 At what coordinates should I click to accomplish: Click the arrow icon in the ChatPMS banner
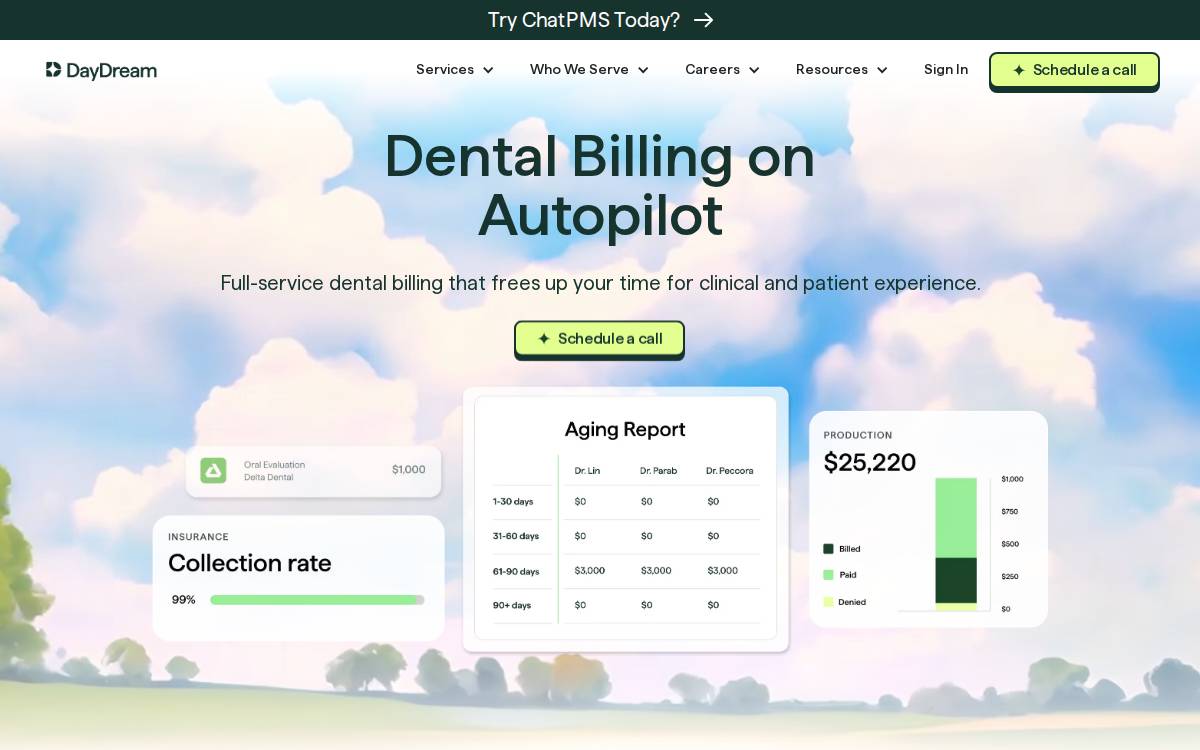(x=704, y=20)
